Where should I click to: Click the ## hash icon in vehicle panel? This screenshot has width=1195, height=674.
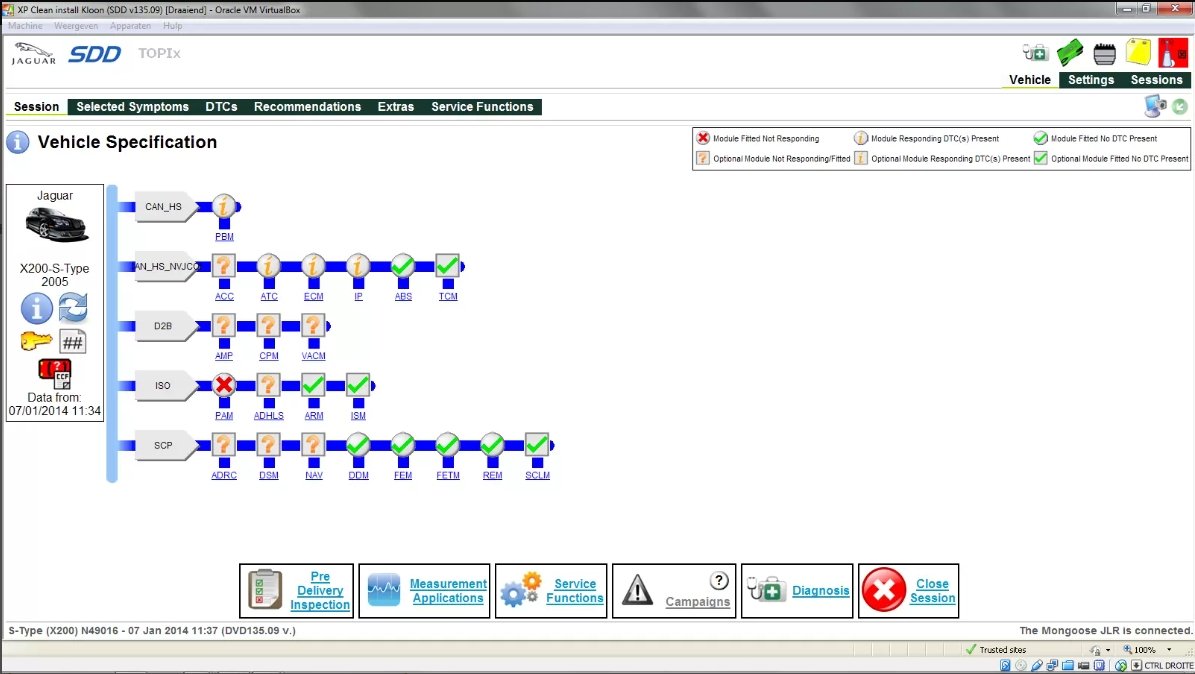click(x=72, y=342)
